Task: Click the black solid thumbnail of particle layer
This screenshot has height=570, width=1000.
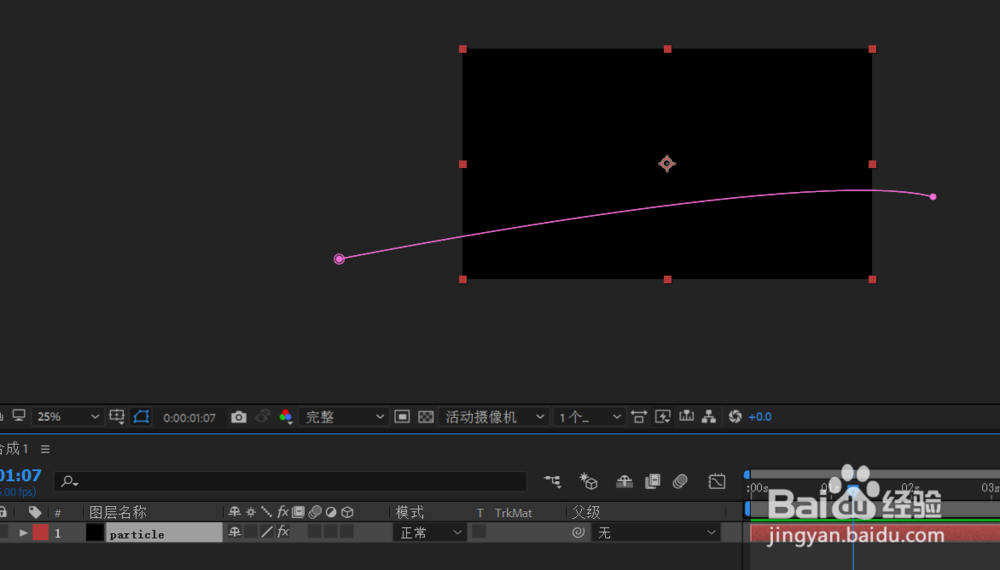Action: pos(94,532)
